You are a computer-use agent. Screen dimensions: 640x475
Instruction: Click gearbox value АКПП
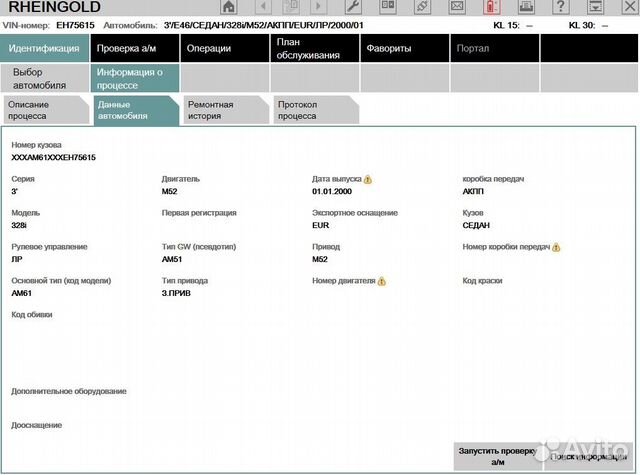pos(473,191)
